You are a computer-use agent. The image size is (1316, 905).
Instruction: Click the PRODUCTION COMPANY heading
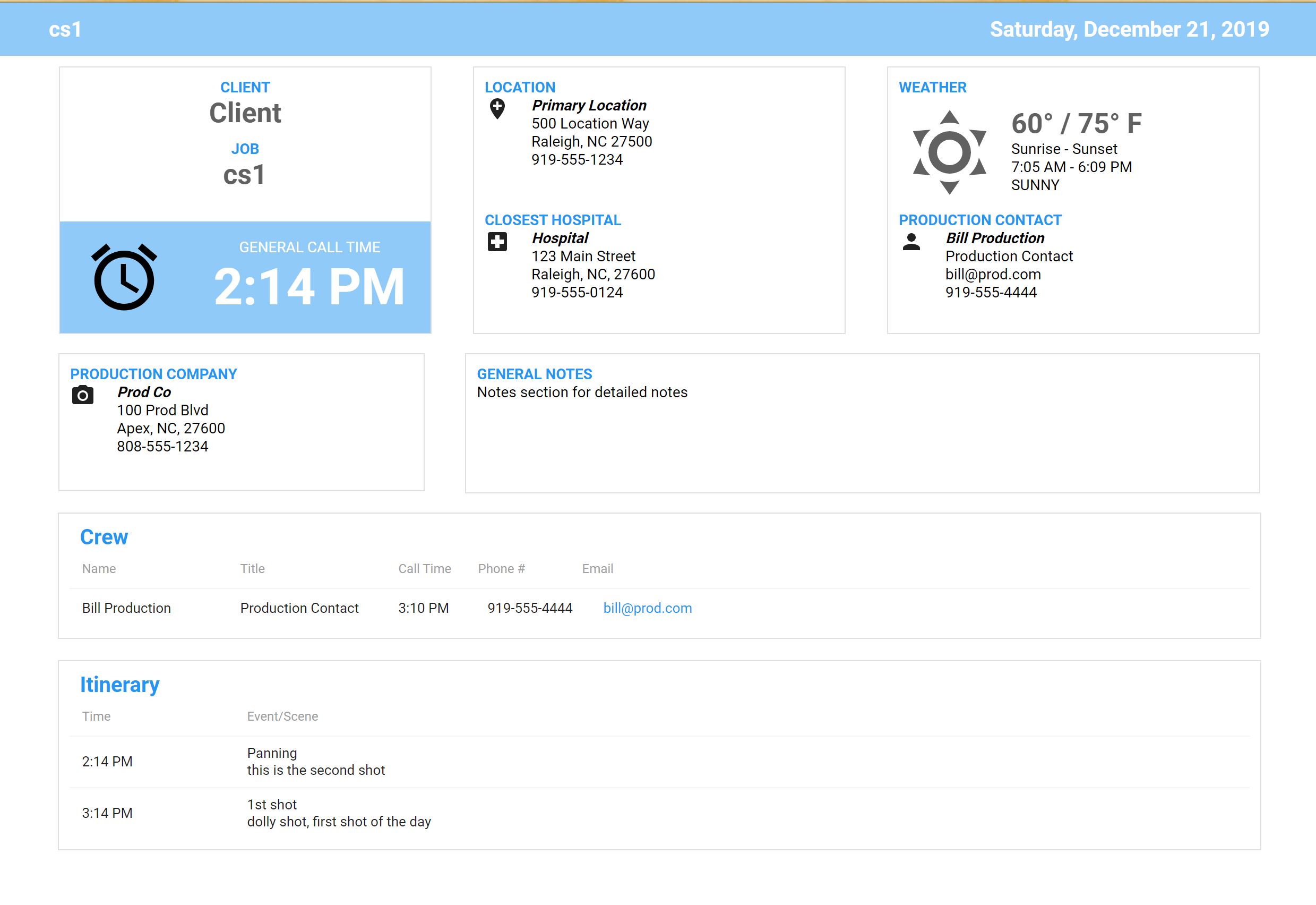(153, 374)
